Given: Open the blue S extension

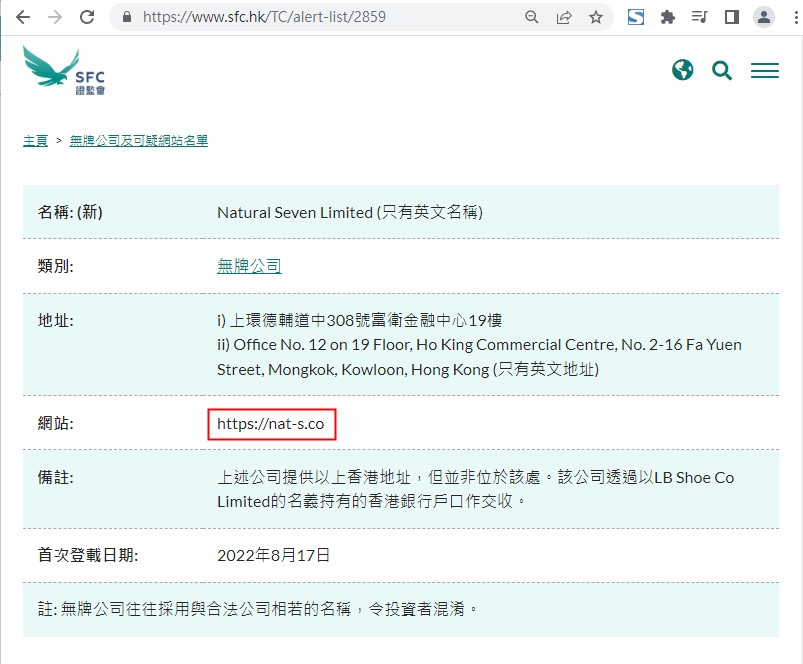Looking at the screenshot, I should pyautogui.click(x=636, y=17).
